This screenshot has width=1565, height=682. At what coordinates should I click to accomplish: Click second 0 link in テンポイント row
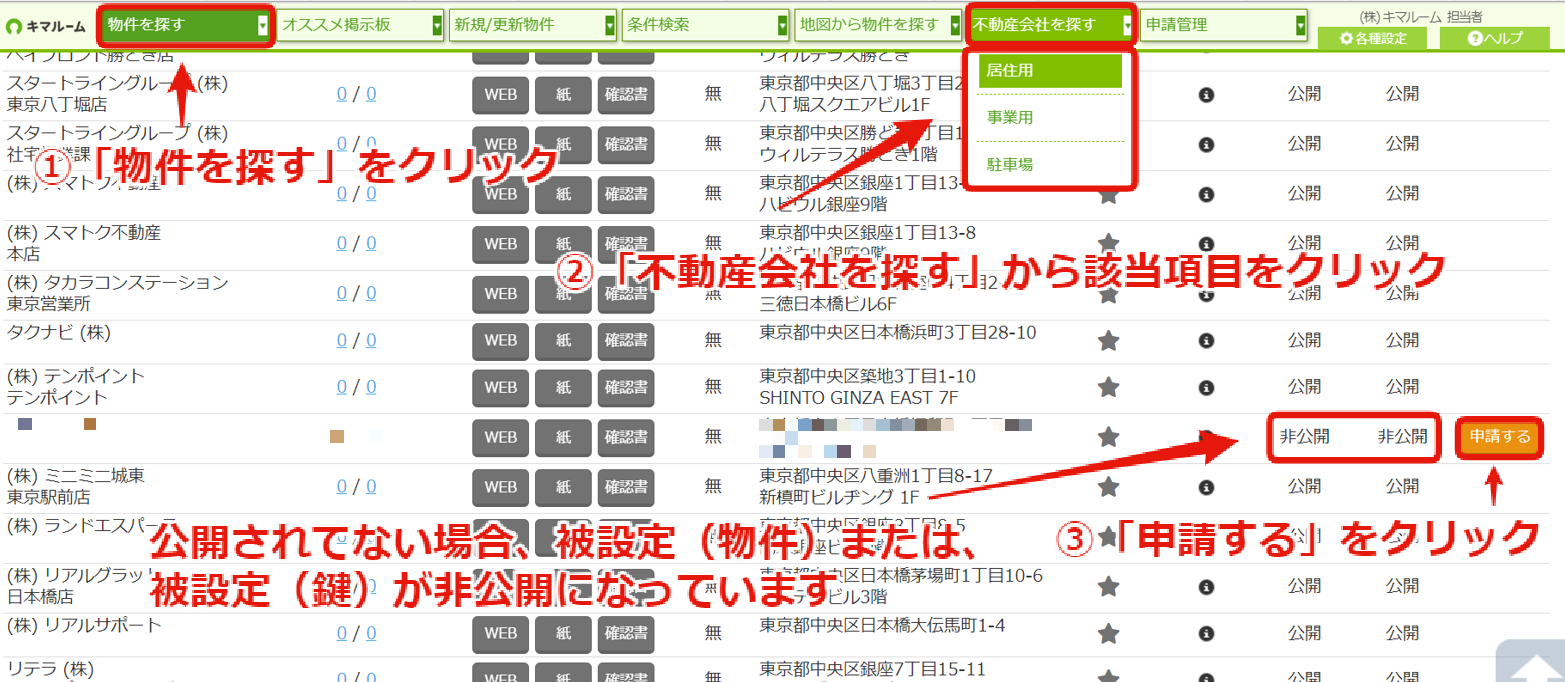click(371, 387)
